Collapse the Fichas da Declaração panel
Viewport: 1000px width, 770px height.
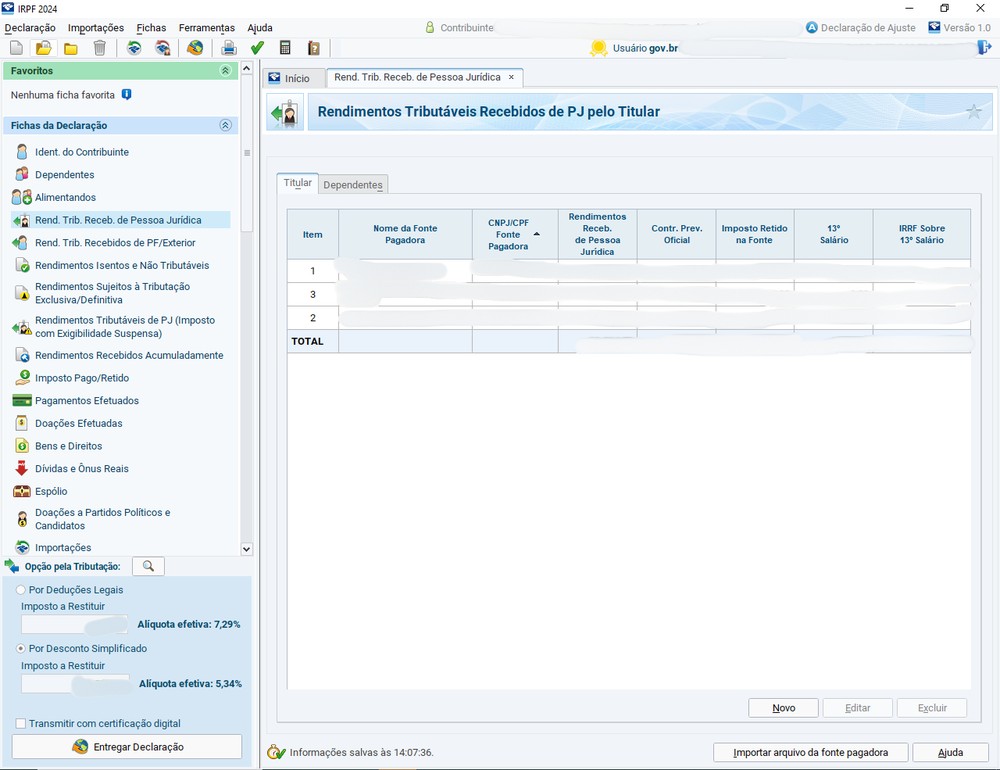pos(225,125)
